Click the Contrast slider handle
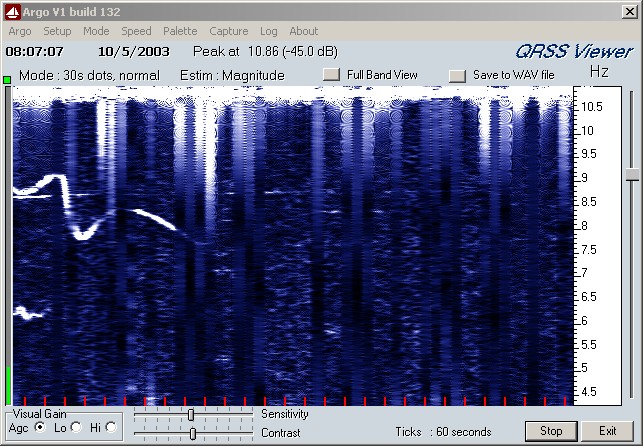The height and width of the screenshot is (446, 643). tap(193, 433)
